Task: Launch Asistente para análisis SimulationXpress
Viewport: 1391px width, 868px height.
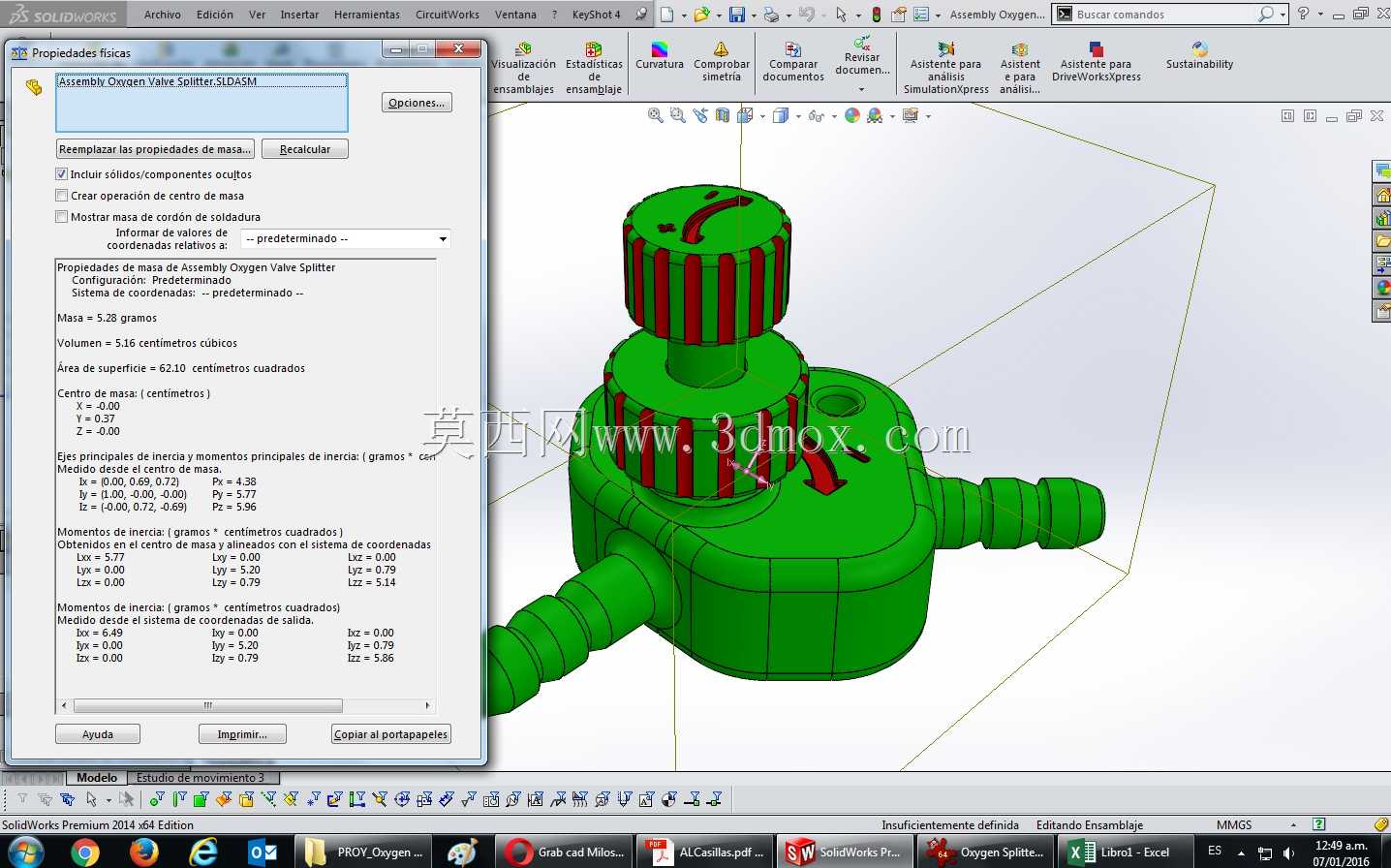Action: click(945, 68)
